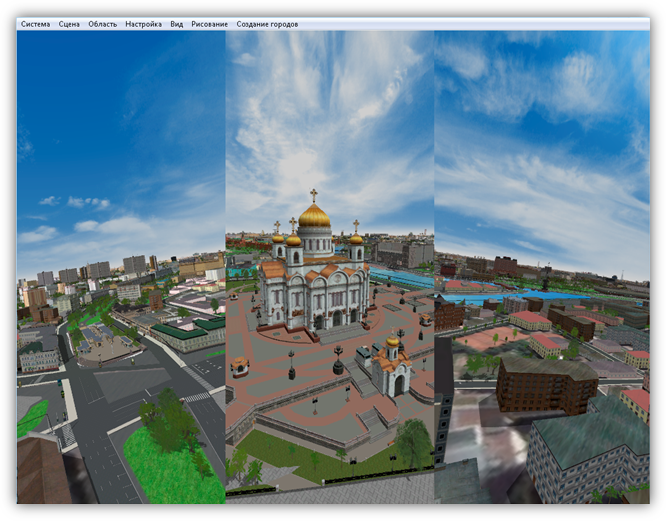Click the tree beside the cathedral stairs
666x521 pixels.
(411, 441)
